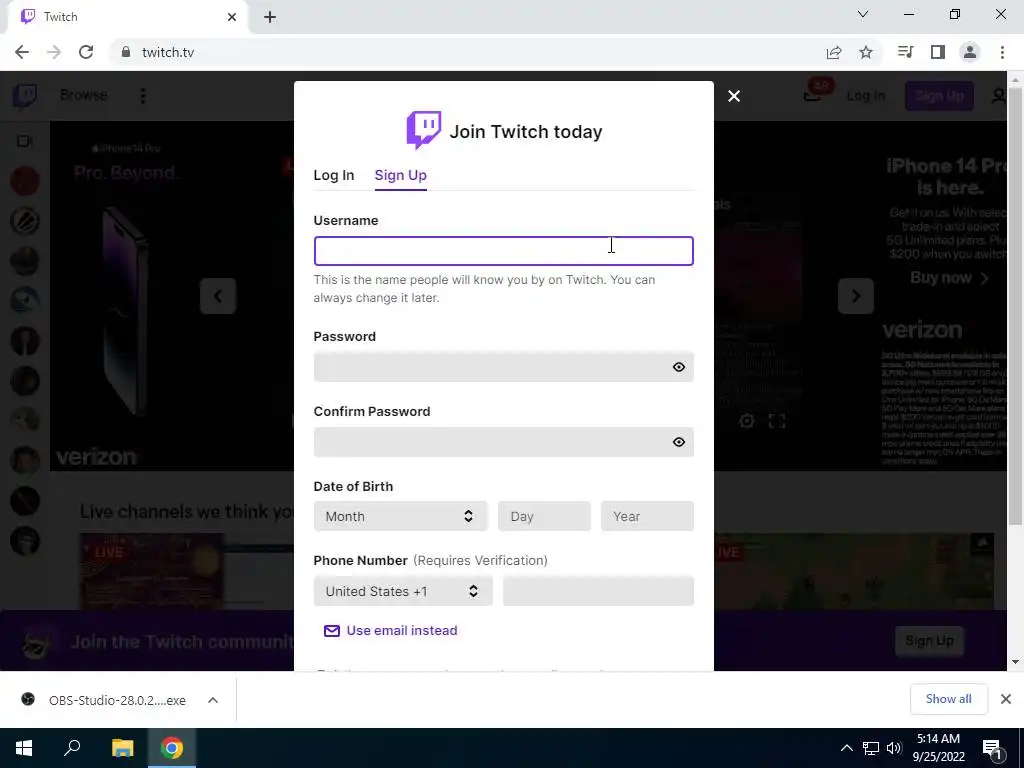This screenshot has width=1024, height=768.
Task: Click Sign Up in the bottom community banner
Action: [x=929, y=641]
